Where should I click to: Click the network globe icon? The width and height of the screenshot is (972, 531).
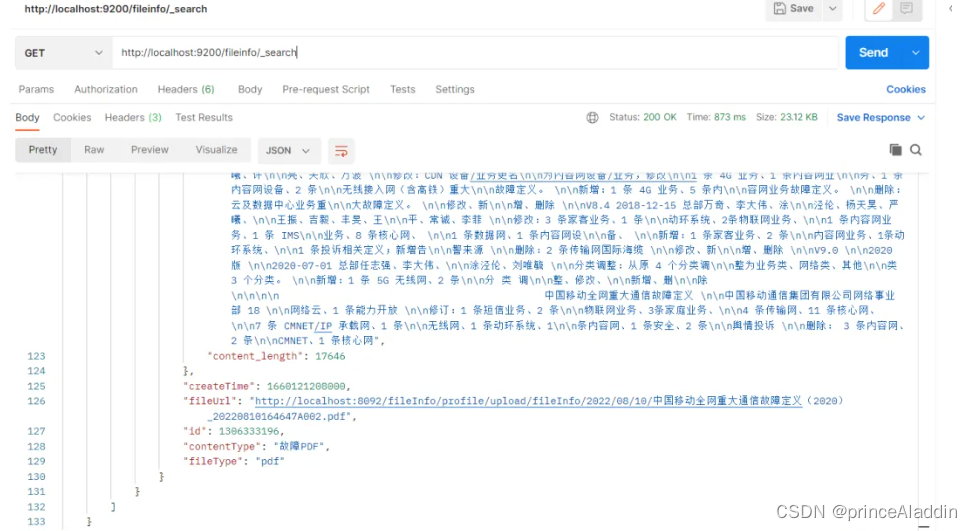(x=592, y=117)
